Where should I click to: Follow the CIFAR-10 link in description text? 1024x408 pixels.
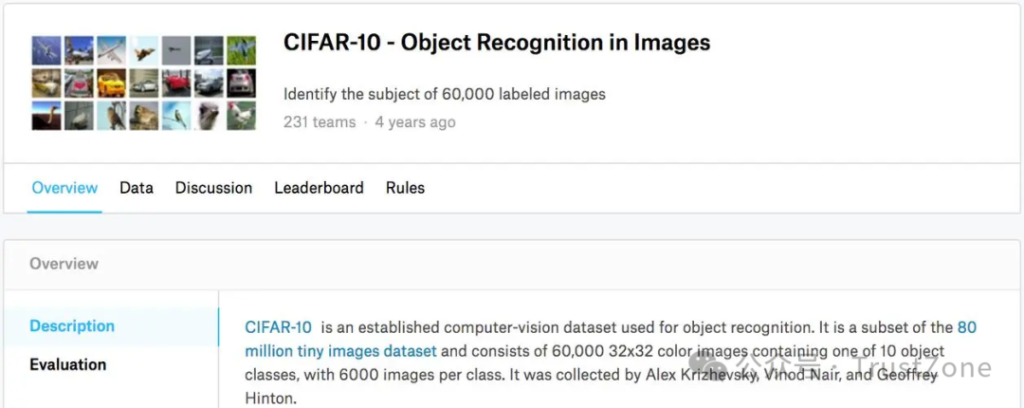(x=278, y=327)
